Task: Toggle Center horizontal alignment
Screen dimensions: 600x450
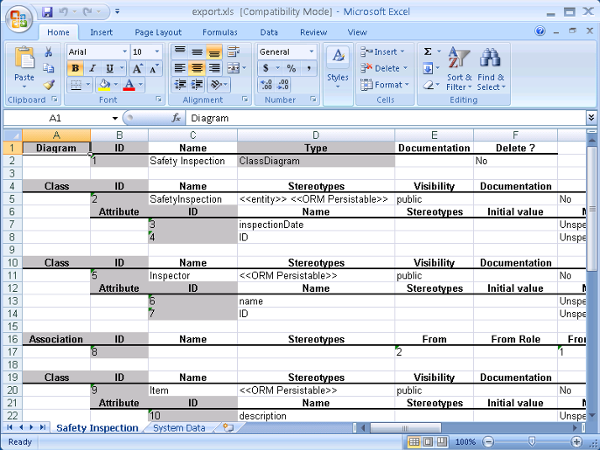Action: coord(197,68)
